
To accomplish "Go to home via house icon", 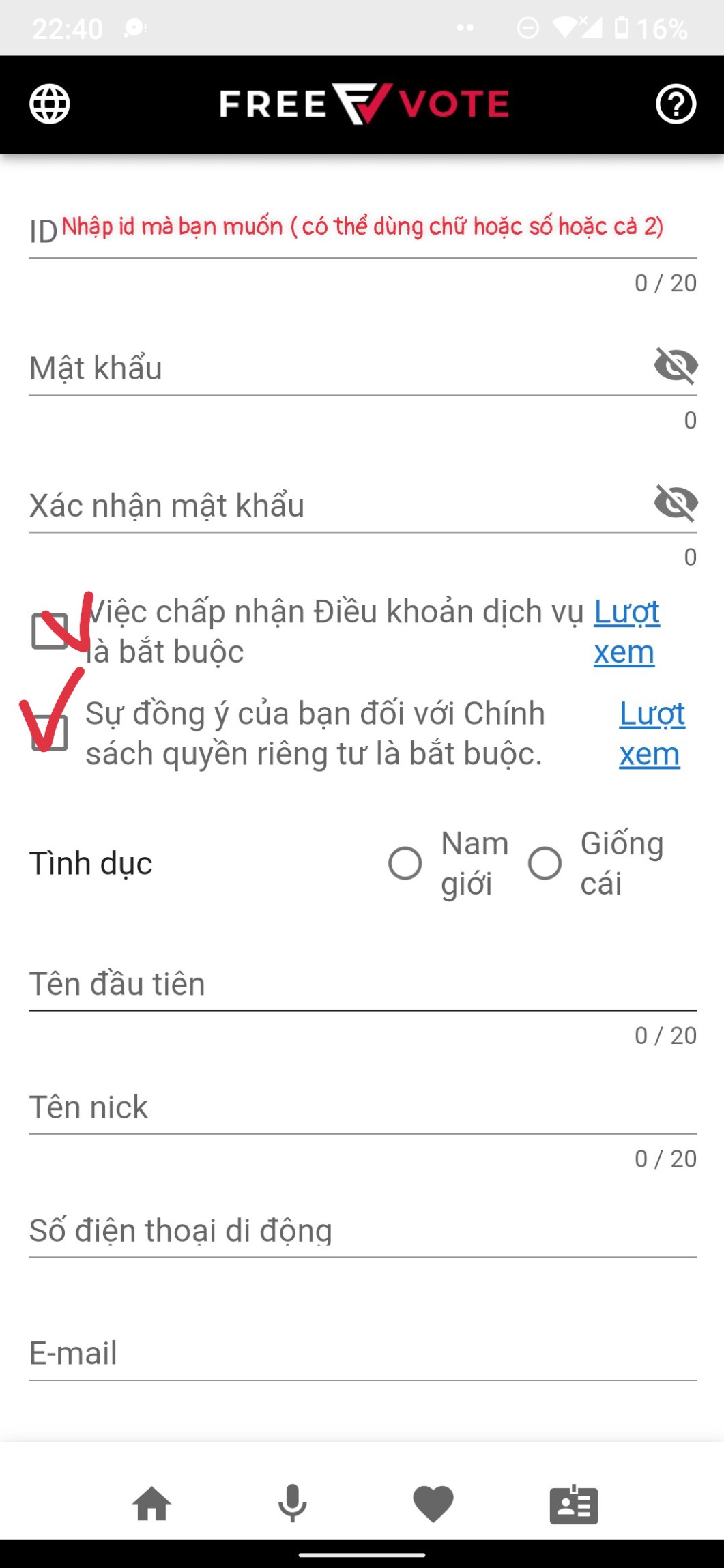I will [152, 1504].
